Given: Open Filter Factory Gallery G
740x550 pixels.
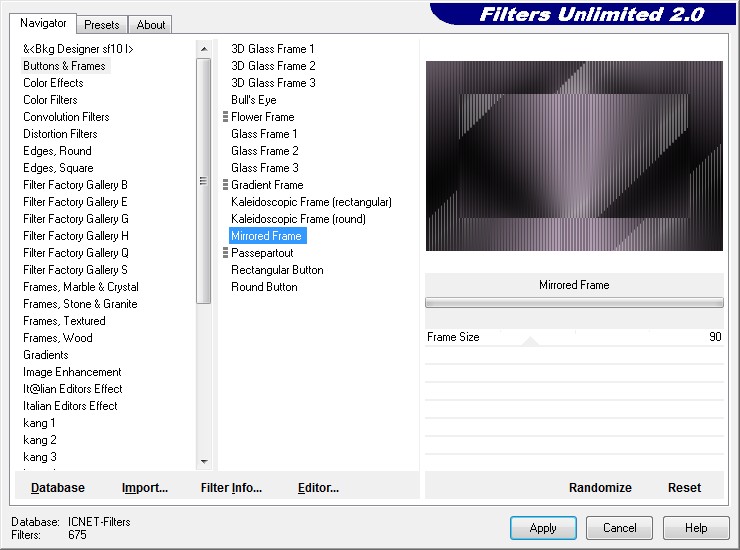Looking at the screenshot, I should [76, 219].
